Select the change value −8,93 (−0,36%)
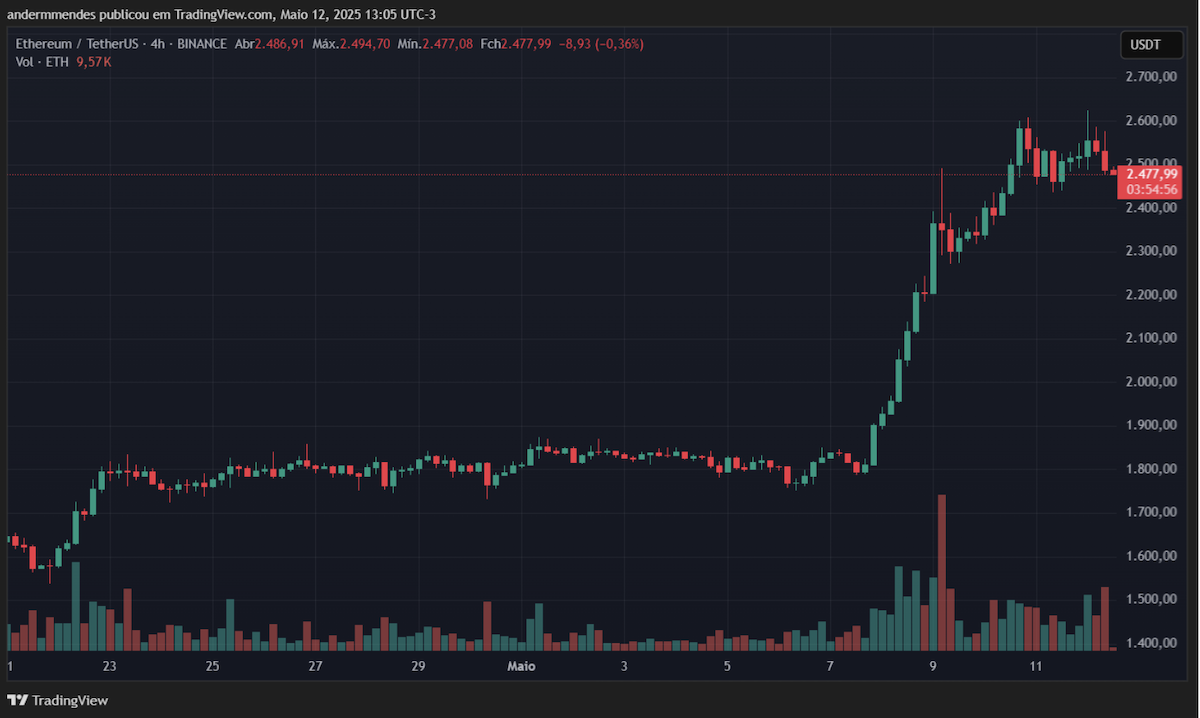The width and height of the screenshot is (1200, 718). click(x=601, y=44)
